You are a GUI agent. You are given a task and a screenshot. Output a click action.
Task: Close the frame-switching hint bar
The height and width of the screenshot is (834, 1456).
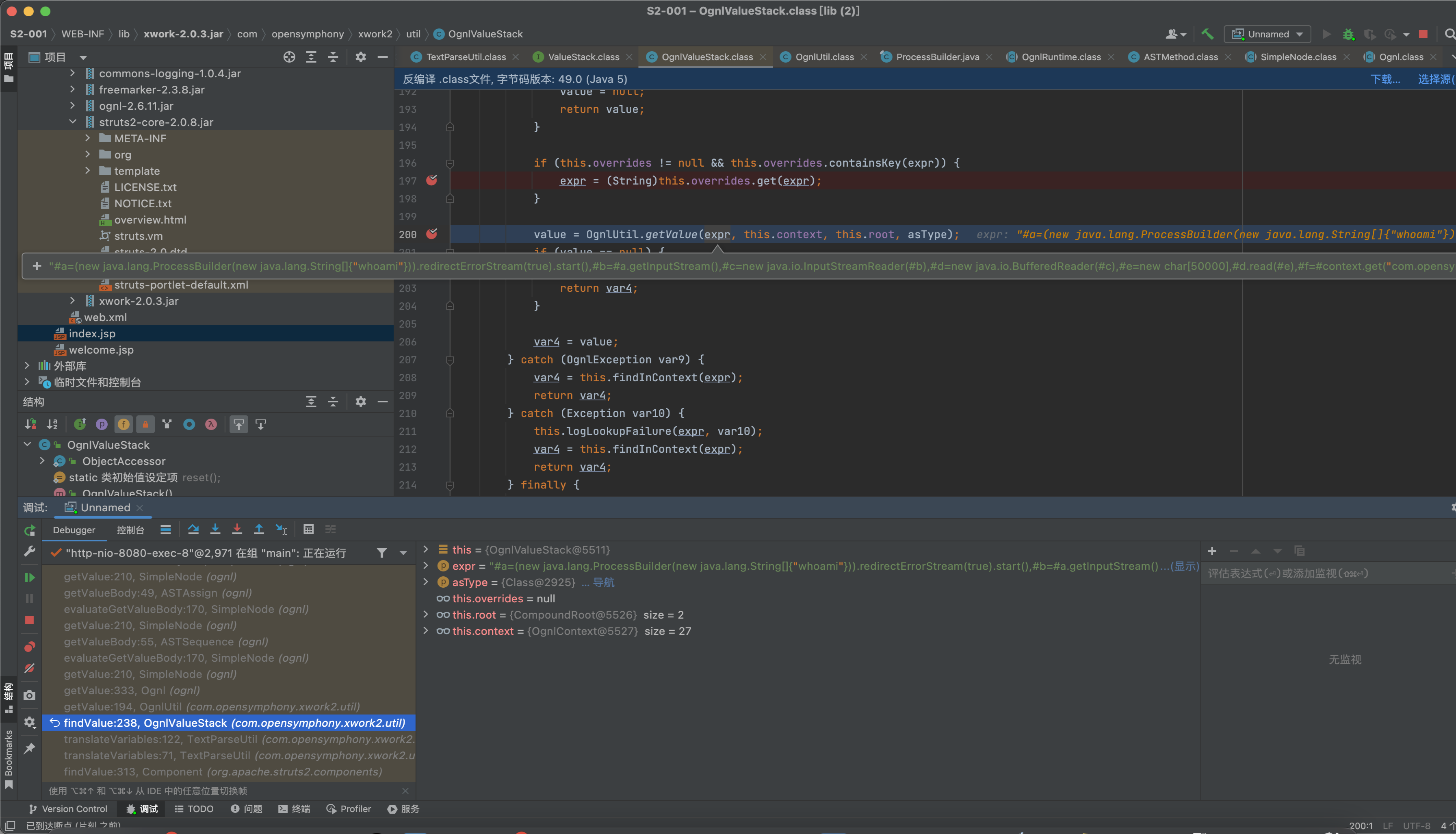point(405,791)
